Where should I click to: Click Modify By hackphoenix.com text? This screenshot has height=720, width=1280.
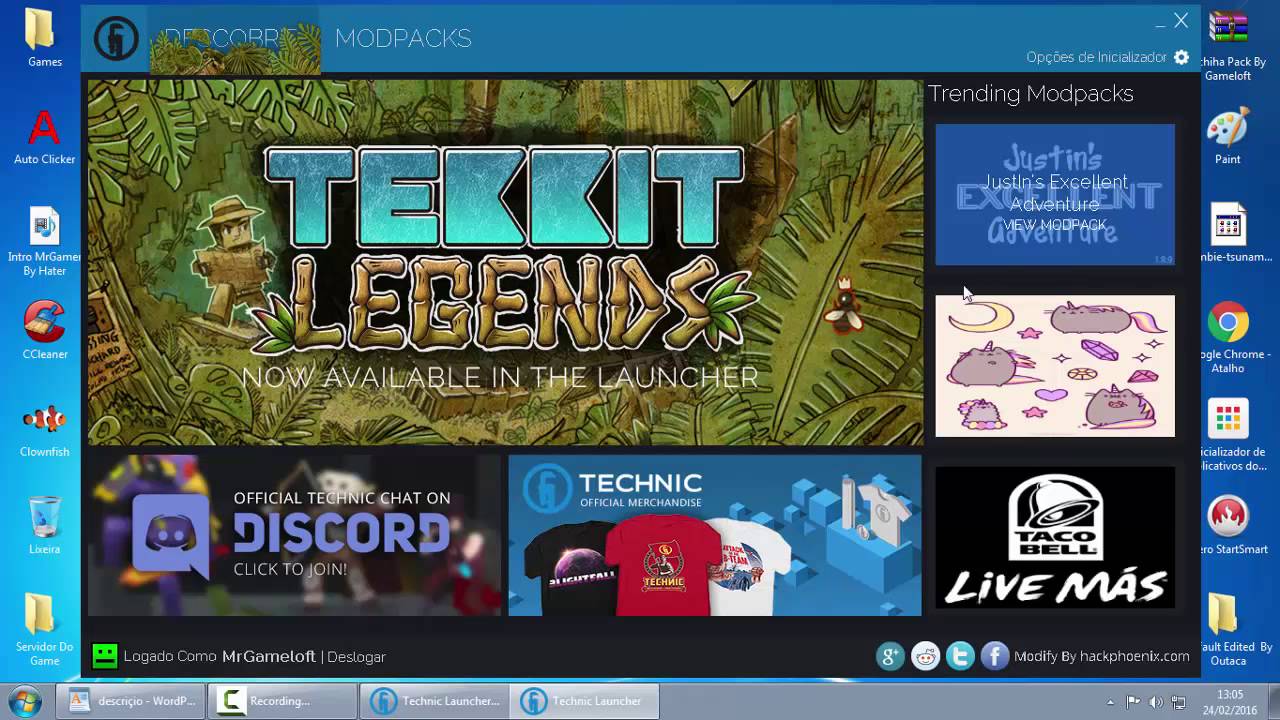[1102, 656]
